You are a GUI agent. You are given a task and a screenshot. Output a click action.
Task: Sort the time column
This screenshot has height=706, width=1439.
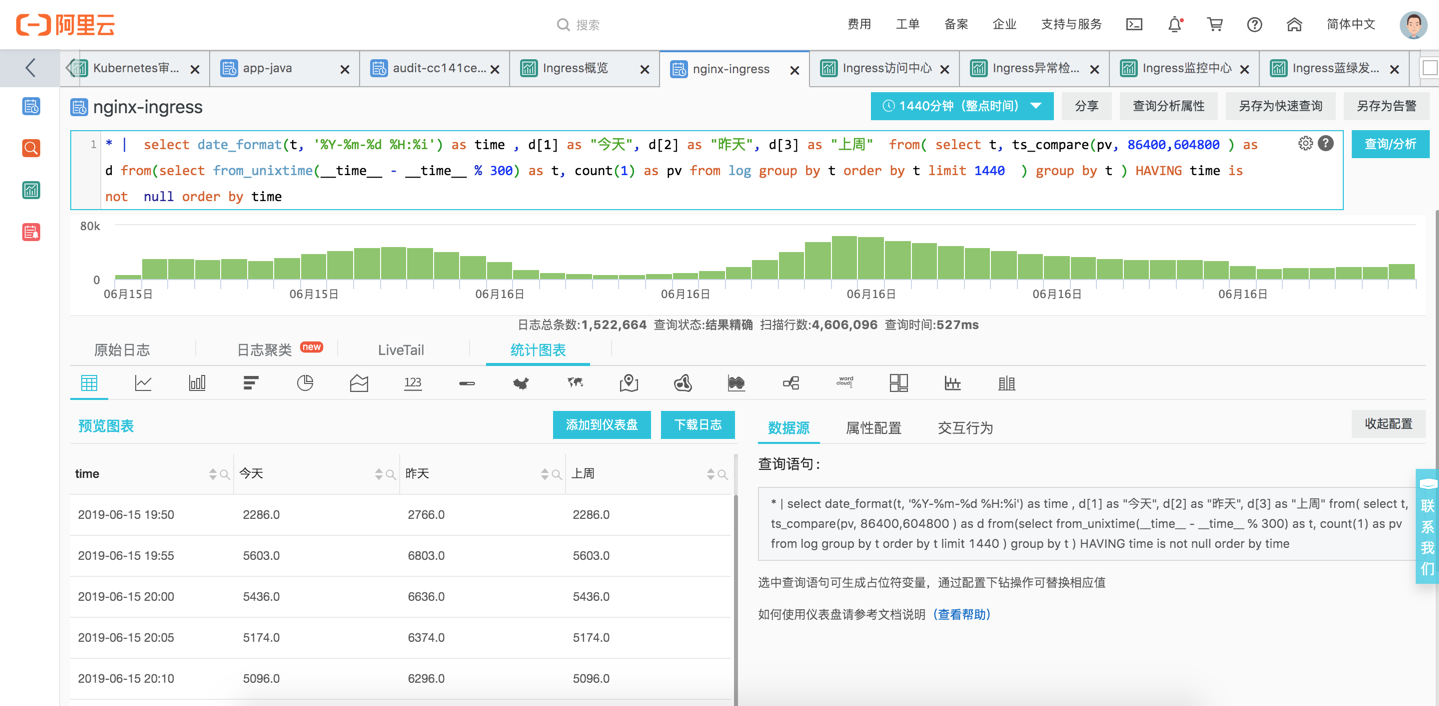pyautogui.click(x=213, y=474)
